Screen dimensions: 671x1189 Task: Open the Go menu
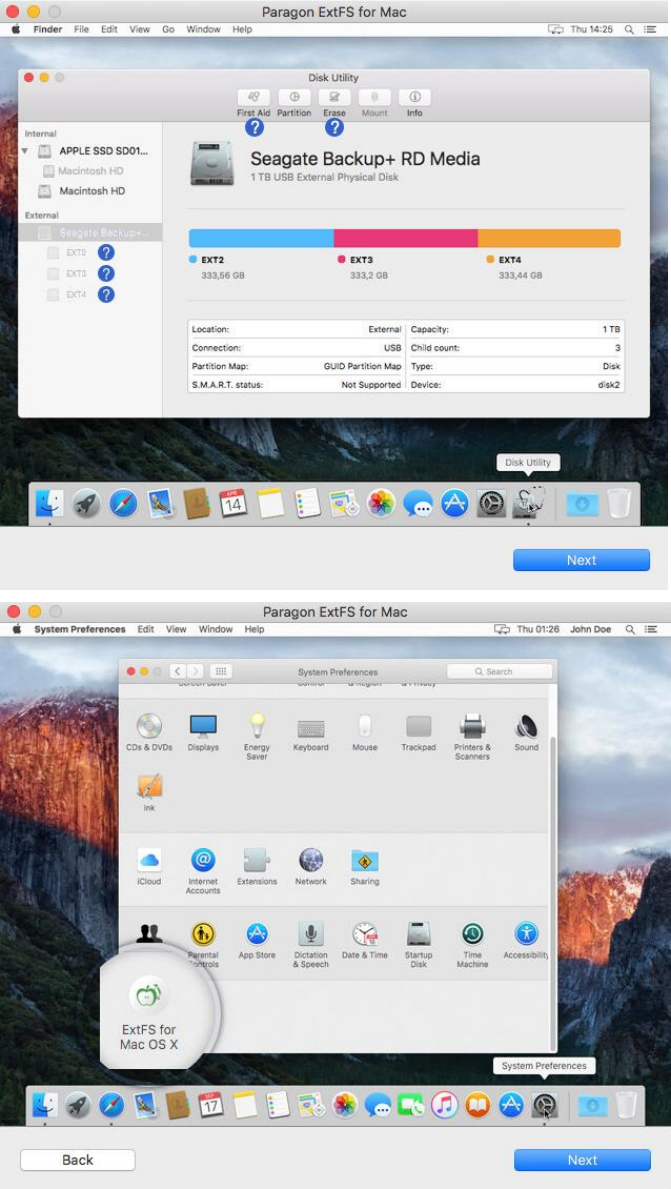coord(168,30)
